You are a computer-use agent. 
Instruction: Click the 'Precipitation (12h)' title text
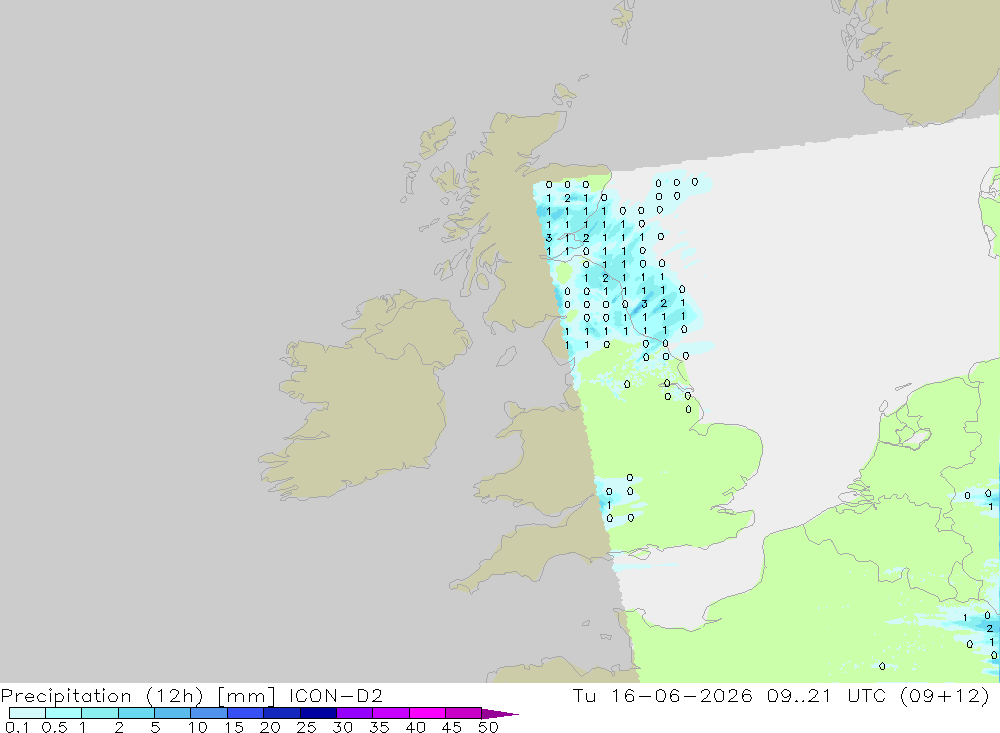point(102,695)
